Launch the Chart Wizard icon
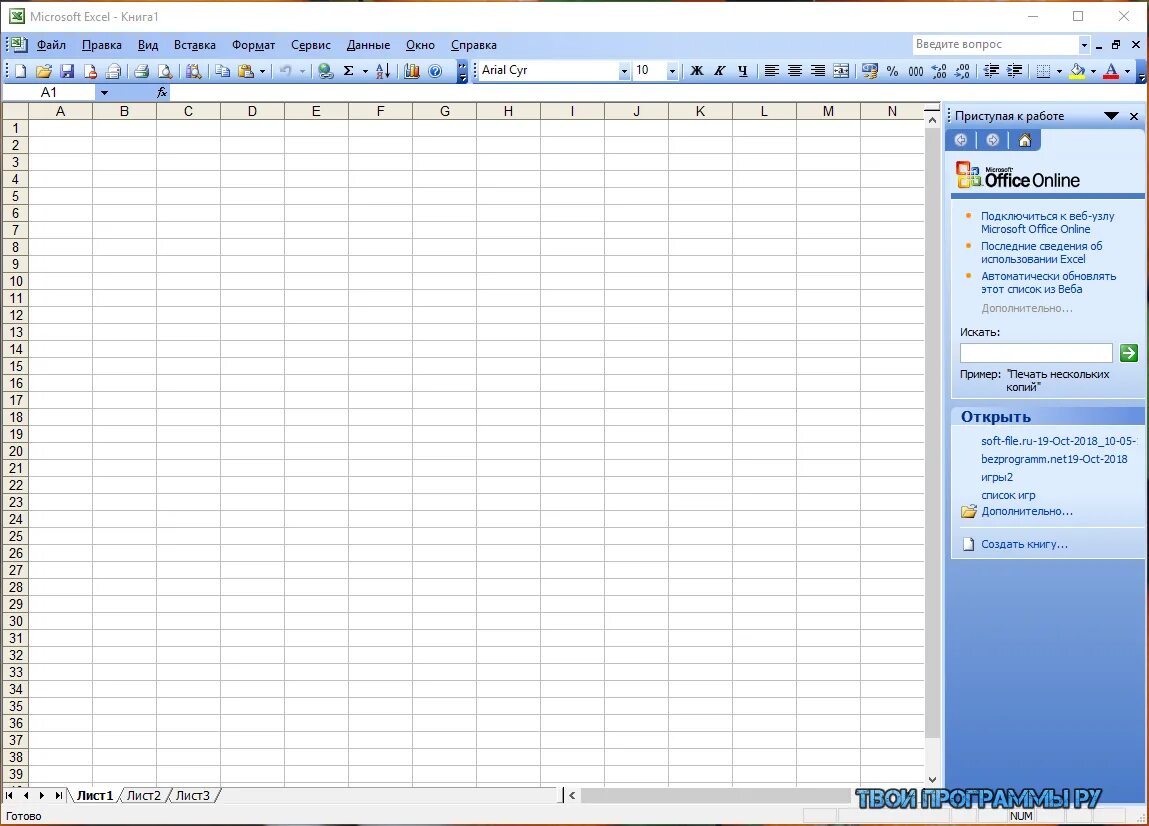 [x=412, y=71]
